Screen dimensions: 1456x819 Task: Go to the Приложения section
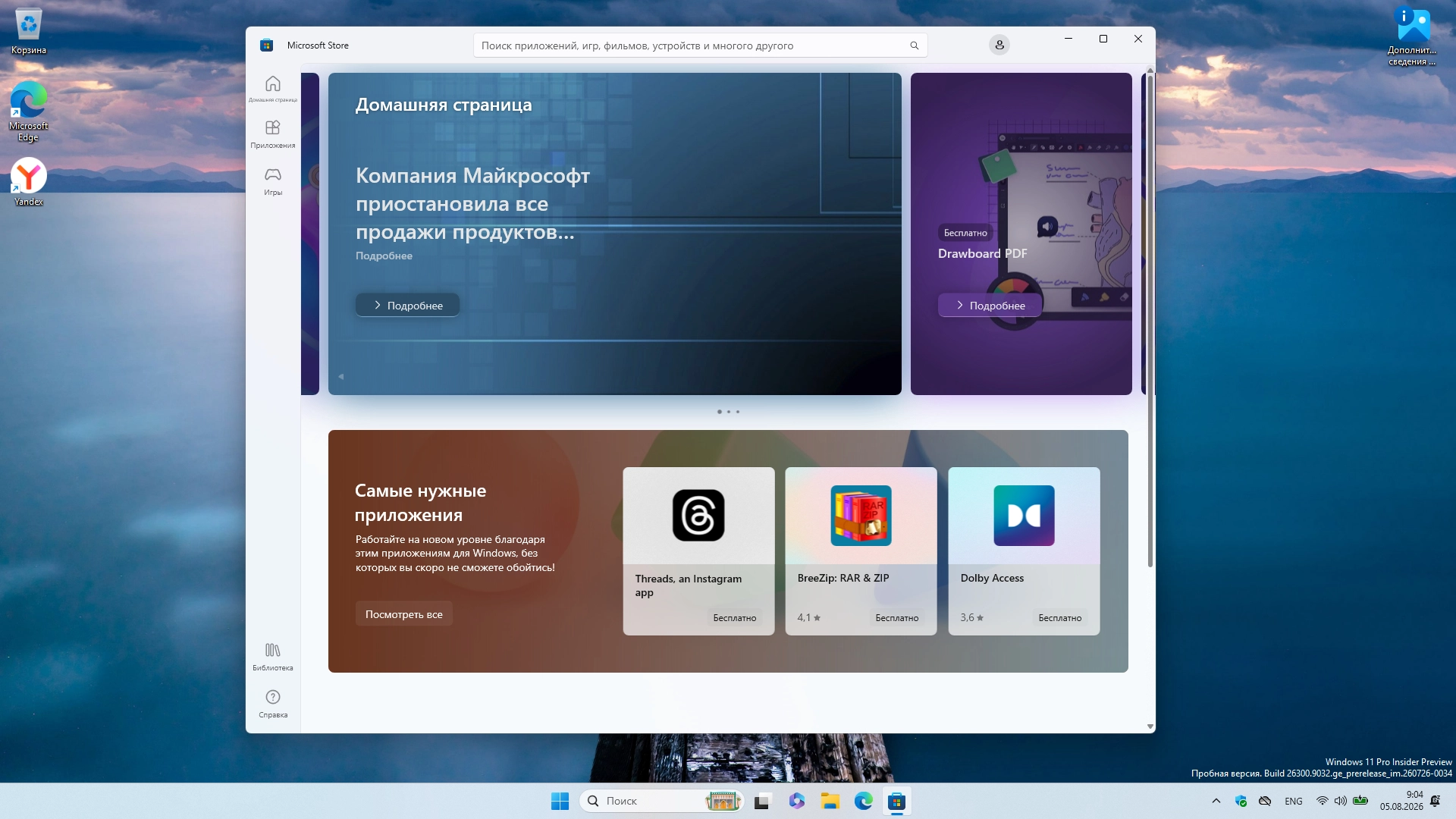point(273,134)
